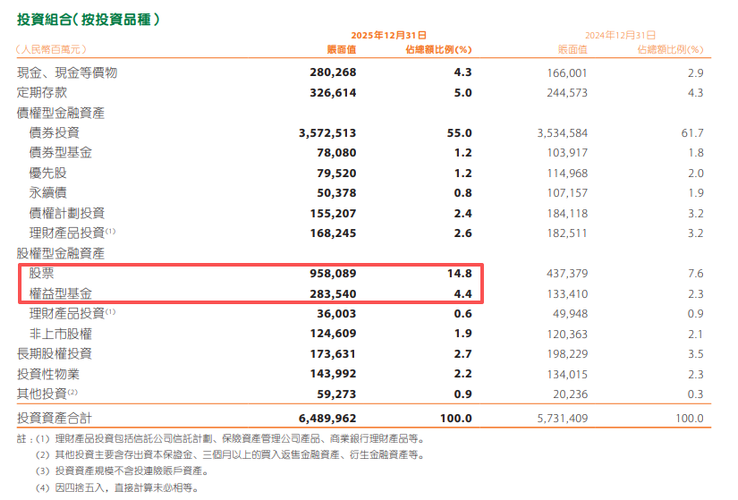Click the value 120,363
Viewport: 738px width, 500px height.
click(567, 334)
